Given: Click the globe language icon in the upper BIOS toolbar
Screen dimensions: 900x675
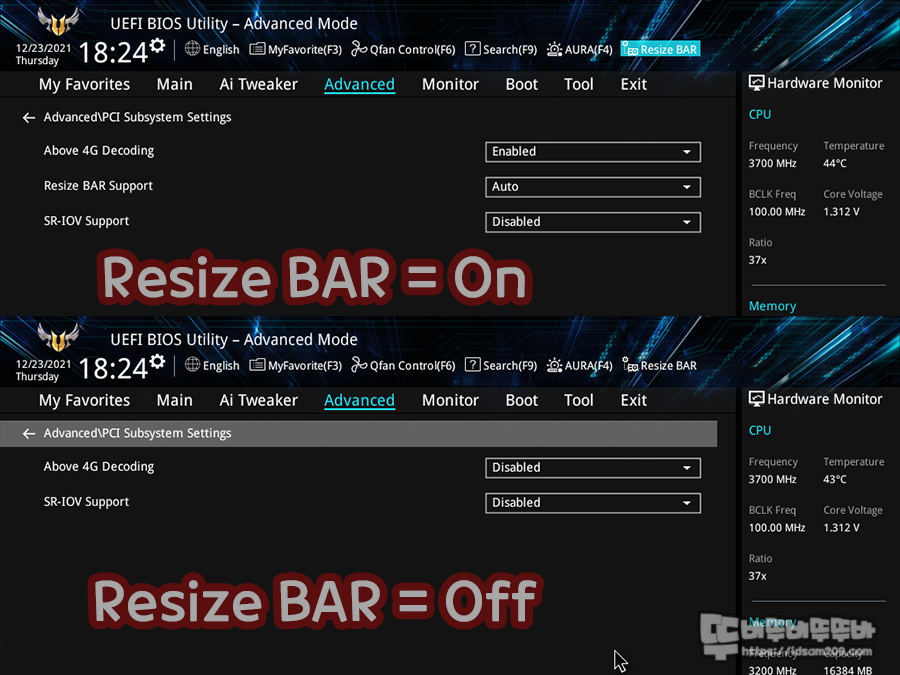Looking at the screenshot, I should [192, 49].
